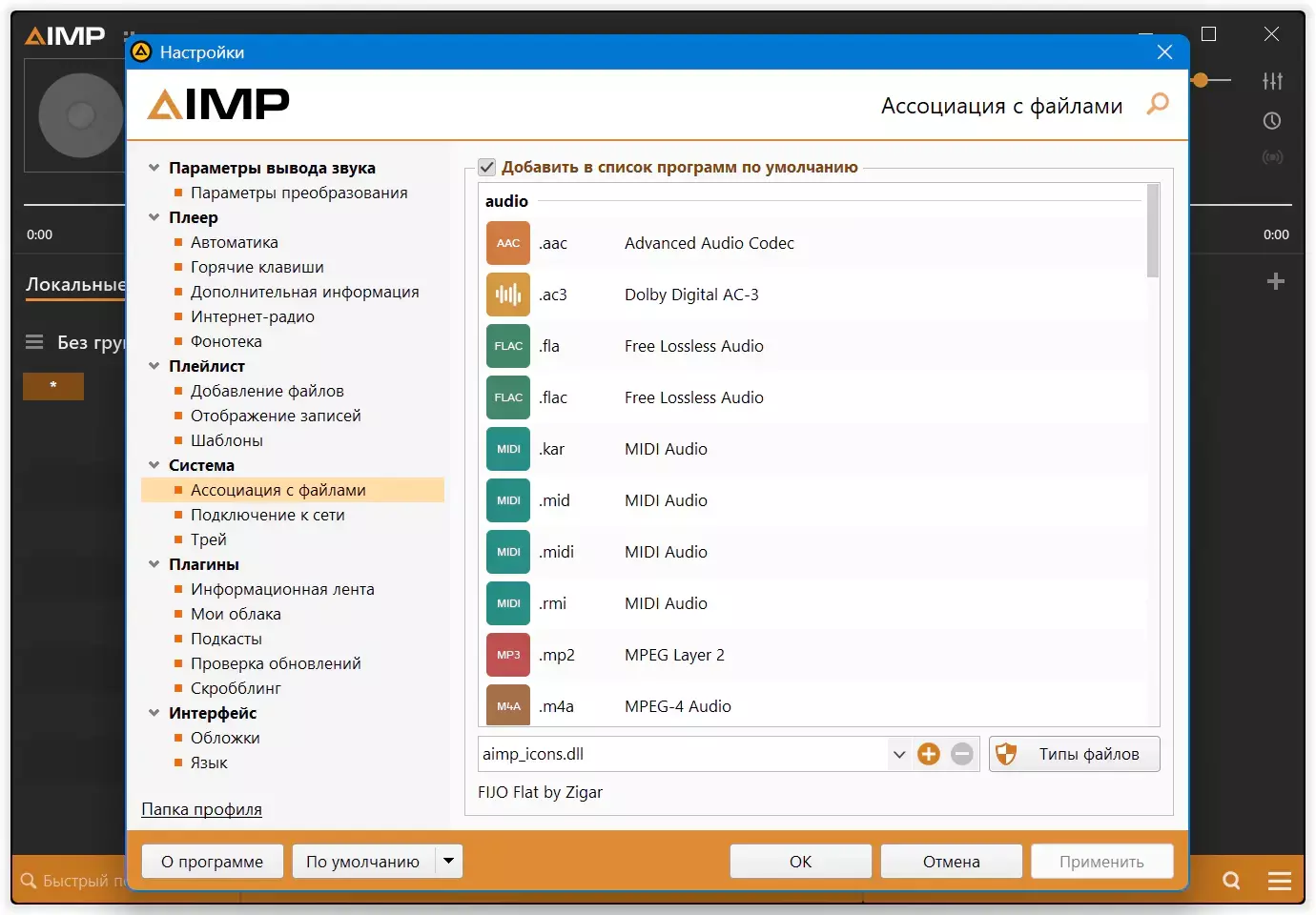Click the .ac3 Dolby Digital icon
This screenshot has width=1316, height=915.
click(508, 295)
